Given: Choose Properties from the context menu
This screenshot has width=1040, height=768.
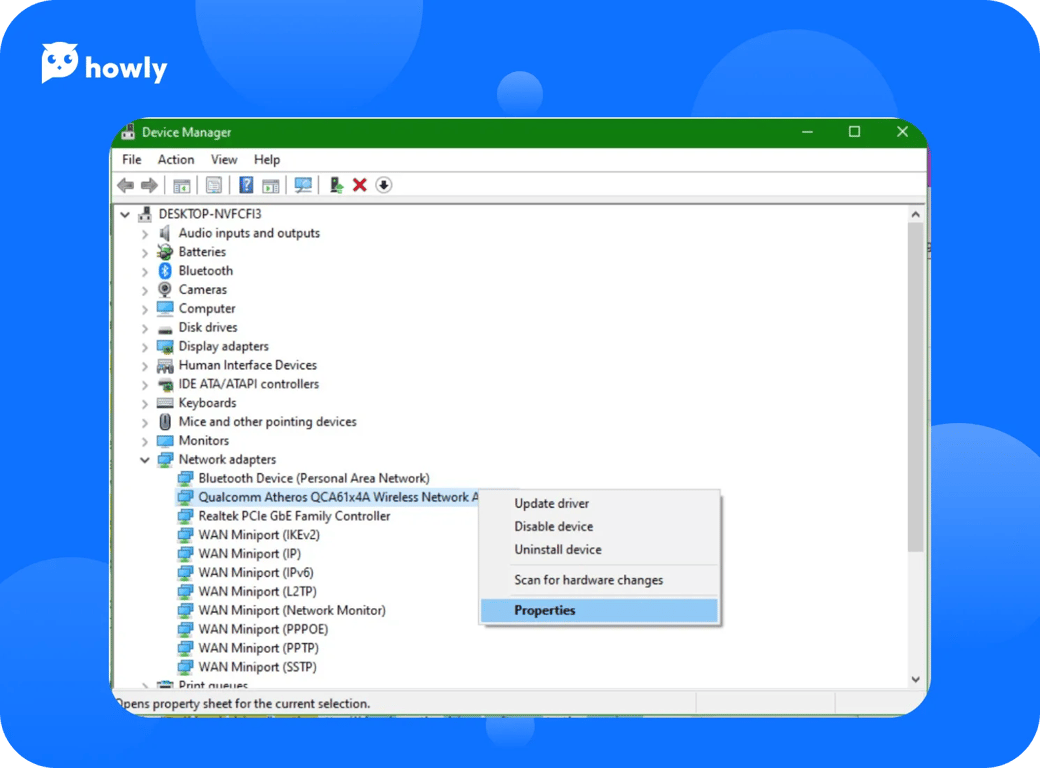Looking at the screenshot, I should pos(545,610).
